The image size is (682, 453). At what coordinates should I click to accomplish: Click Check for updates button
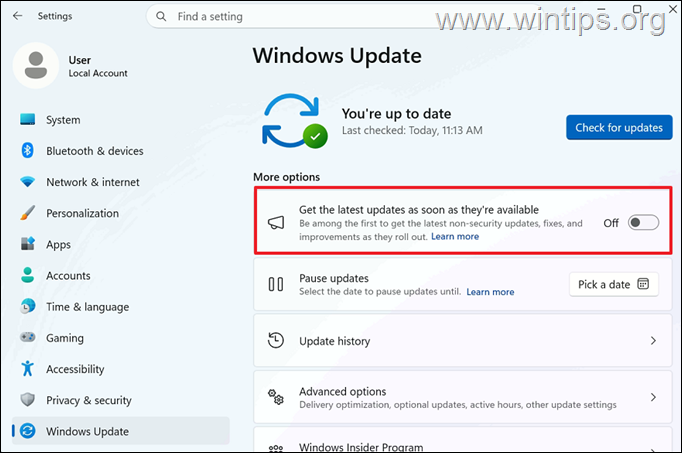tap(619, 127)
